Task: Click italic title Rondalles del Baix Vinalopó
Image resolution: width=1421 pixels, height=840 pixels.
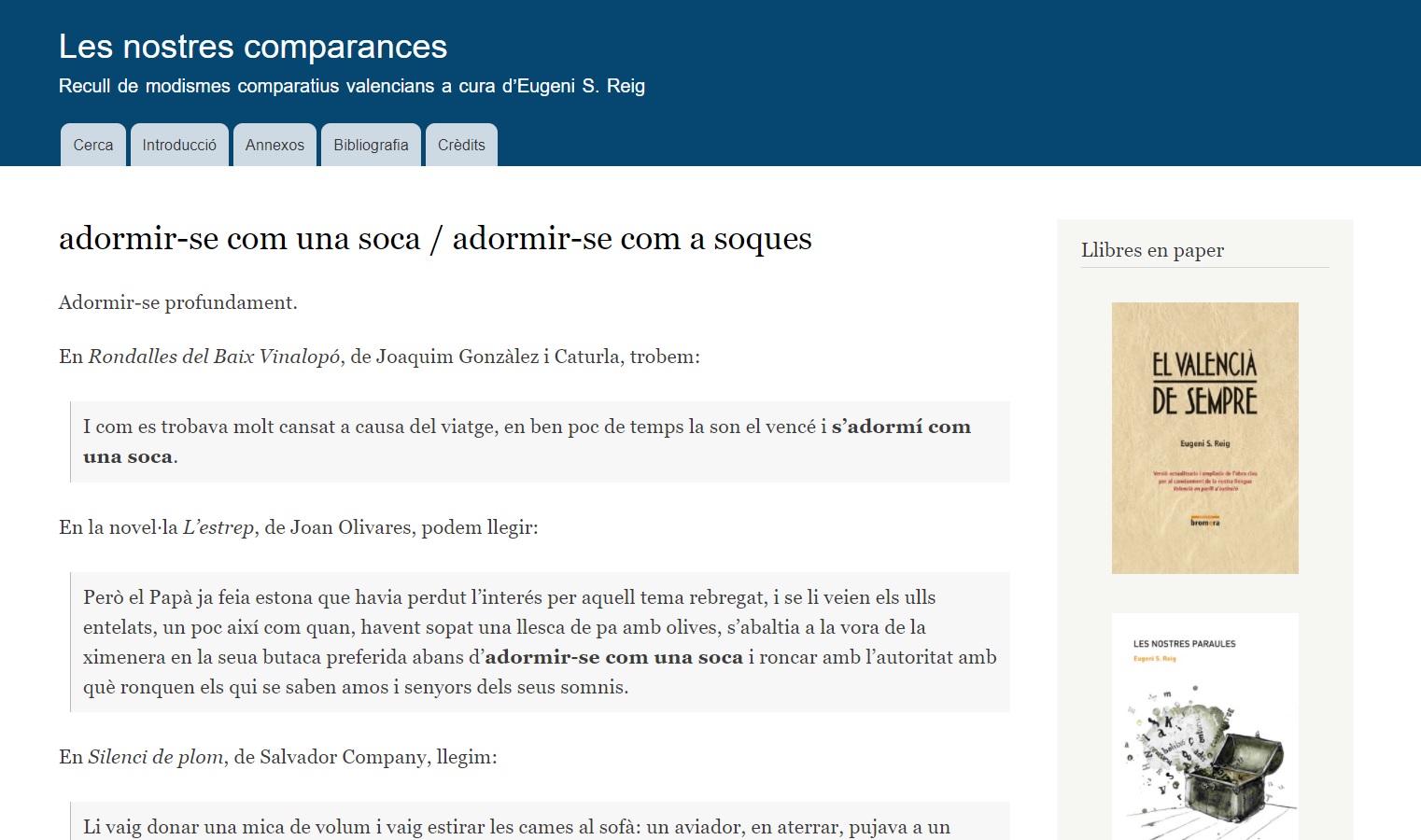Action: [x=214, y=357]
